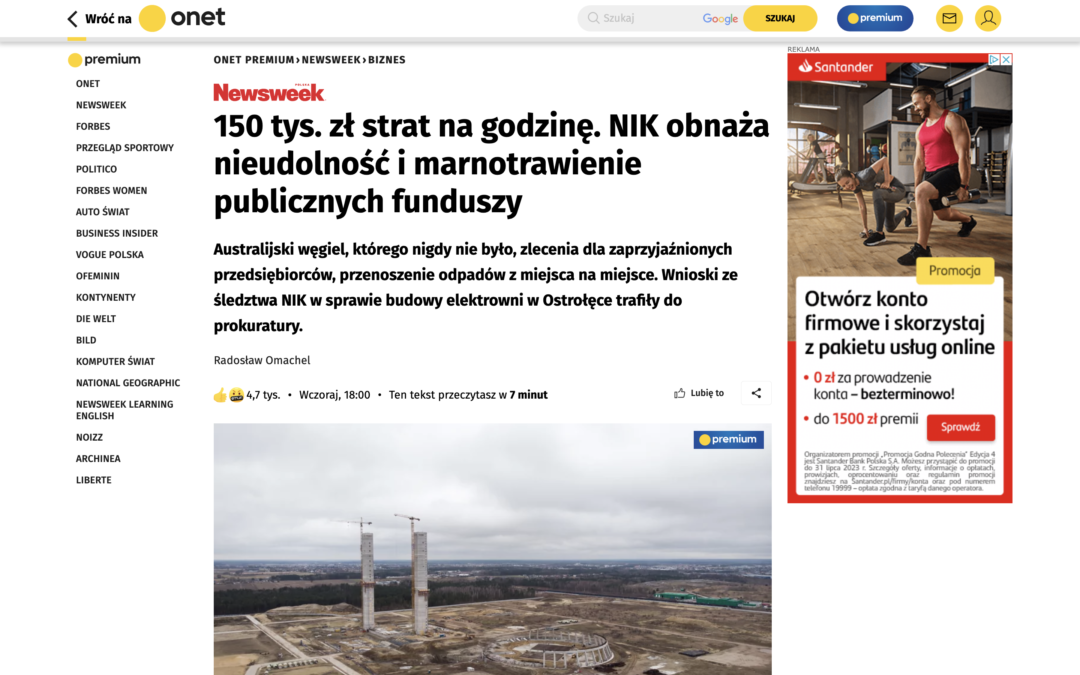Viewport: 1080px width, 675px height.
Task: Open FORBES in the sidebar menu
Action: coord(93,127)
